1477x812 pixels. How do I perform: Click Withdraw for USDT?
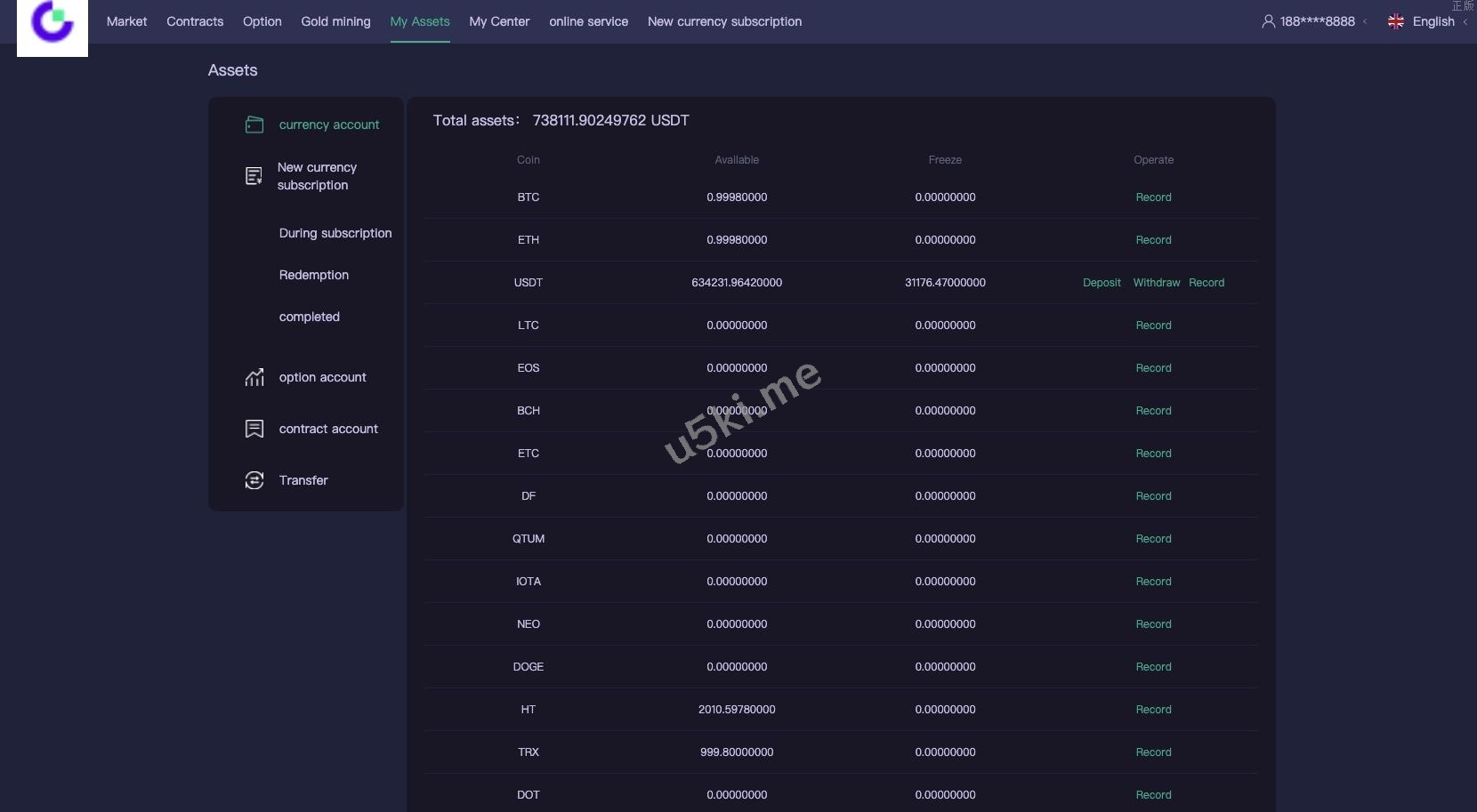[1156, 283]
